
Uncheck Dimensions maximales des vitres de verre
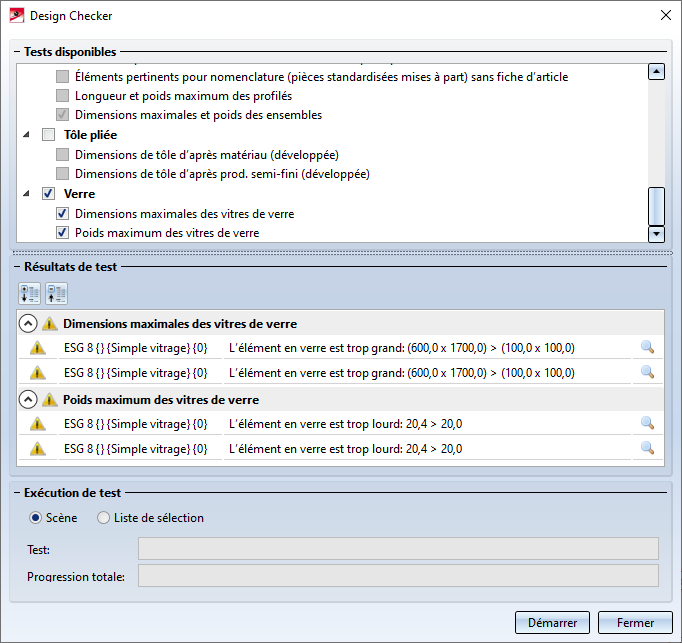(x=62, y=214)
